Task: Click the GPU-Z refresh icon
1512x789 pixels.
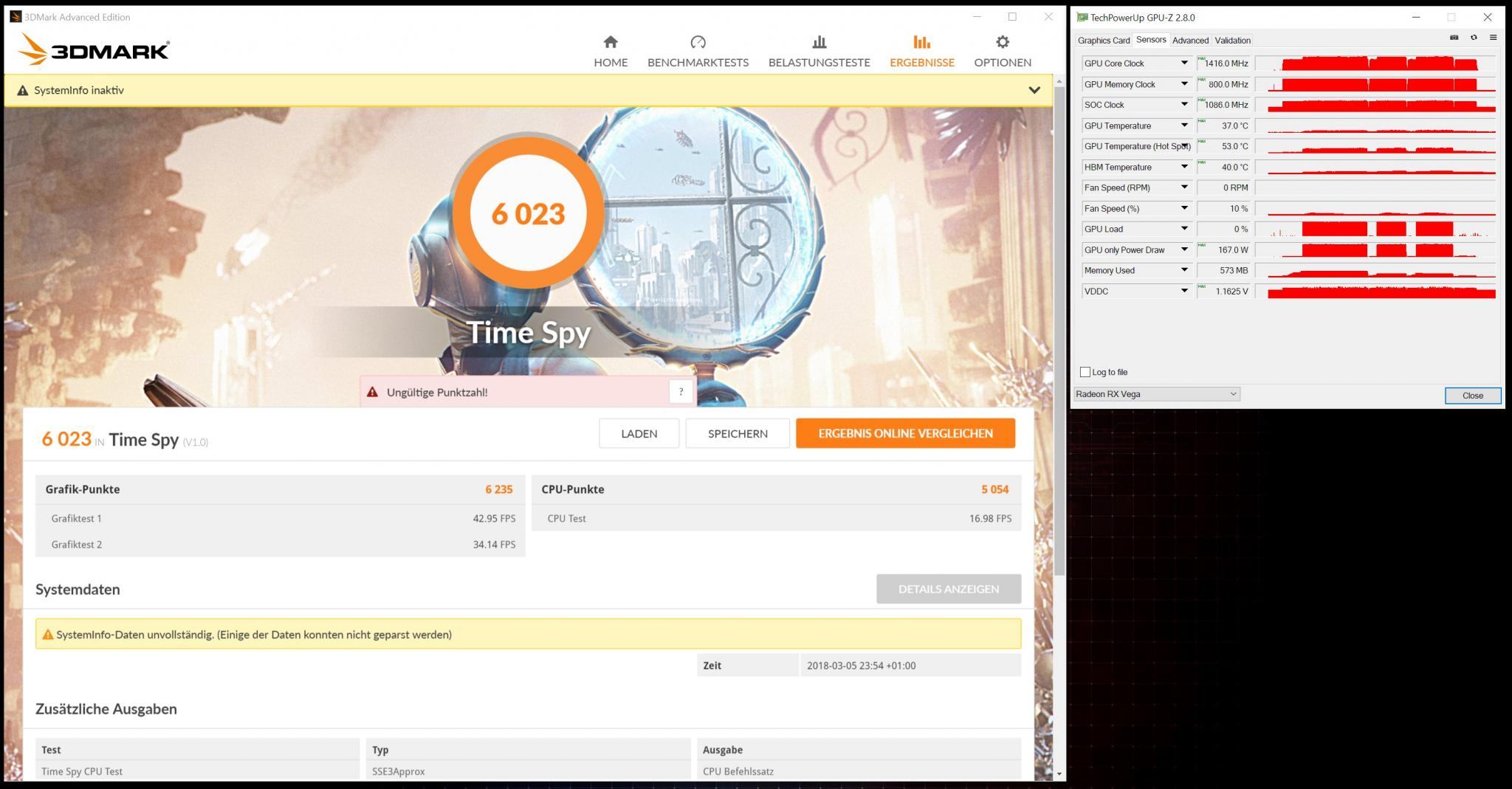Action: pyautogui.click(x=1474, y=38)
